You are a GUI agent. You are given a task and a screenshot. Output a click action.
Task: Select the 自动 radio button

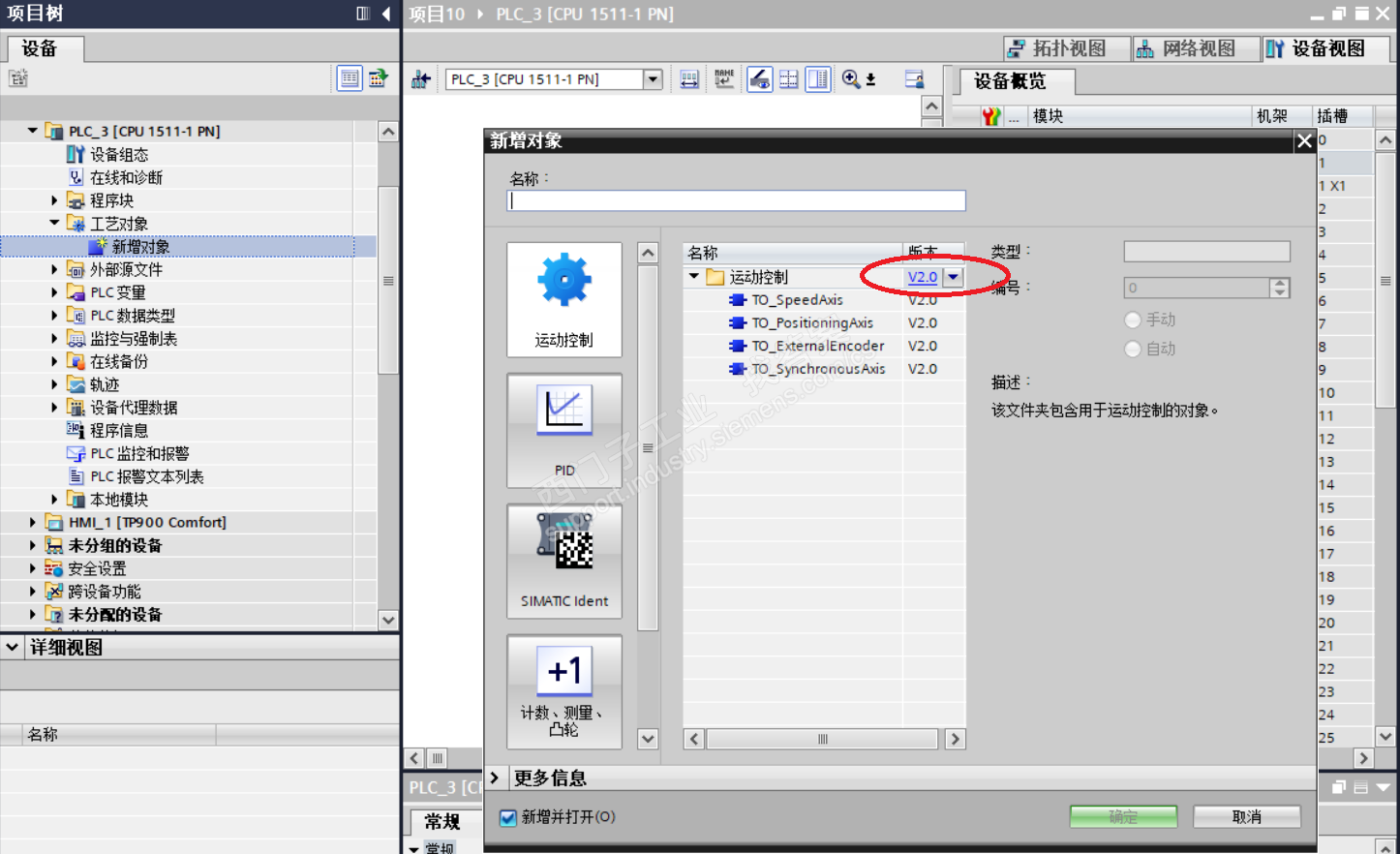pyautogui.click(x=1133, y=349)
